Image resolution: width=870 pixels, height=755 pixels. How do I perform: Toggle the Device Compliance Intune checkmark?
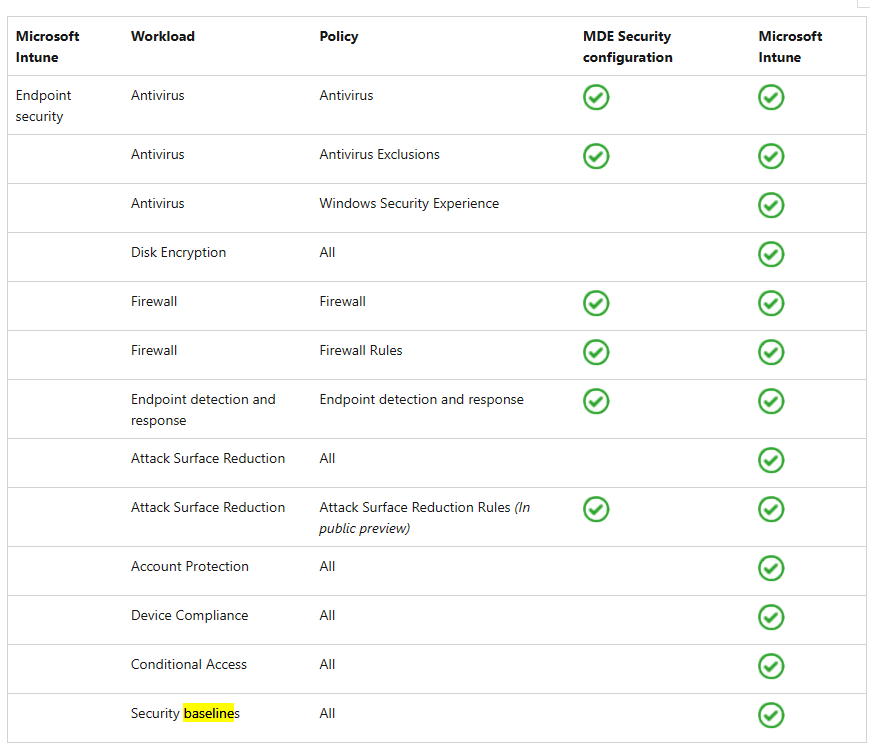pyautogui.click(x=771, y=617)
